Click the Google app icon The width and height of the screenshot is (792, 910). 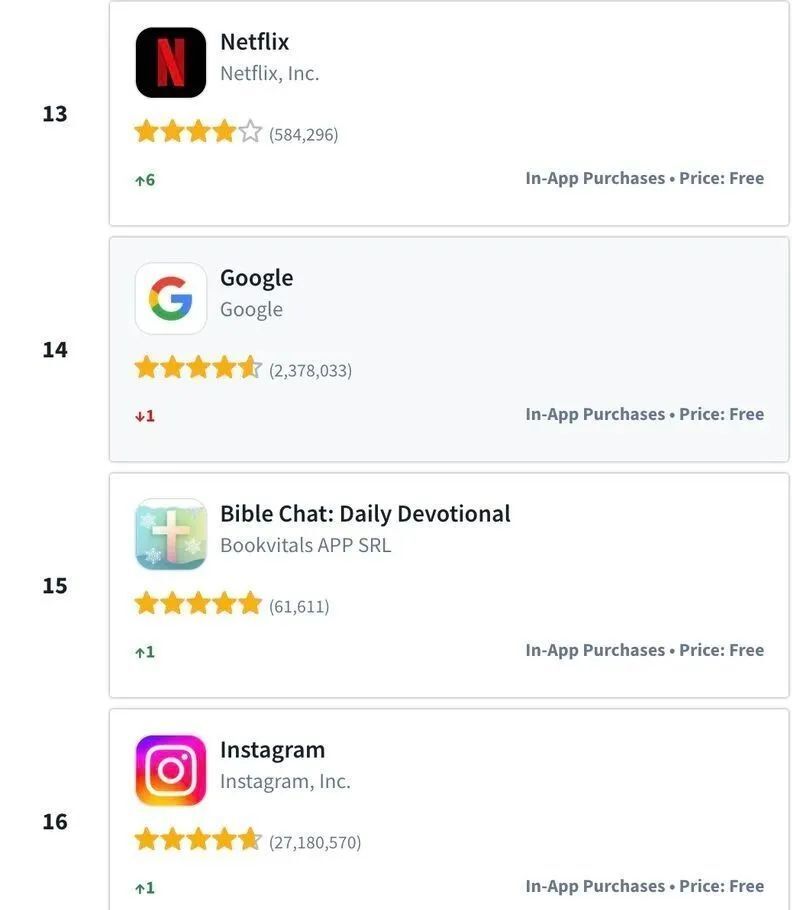pyautogui.click(x=171, y=299)
